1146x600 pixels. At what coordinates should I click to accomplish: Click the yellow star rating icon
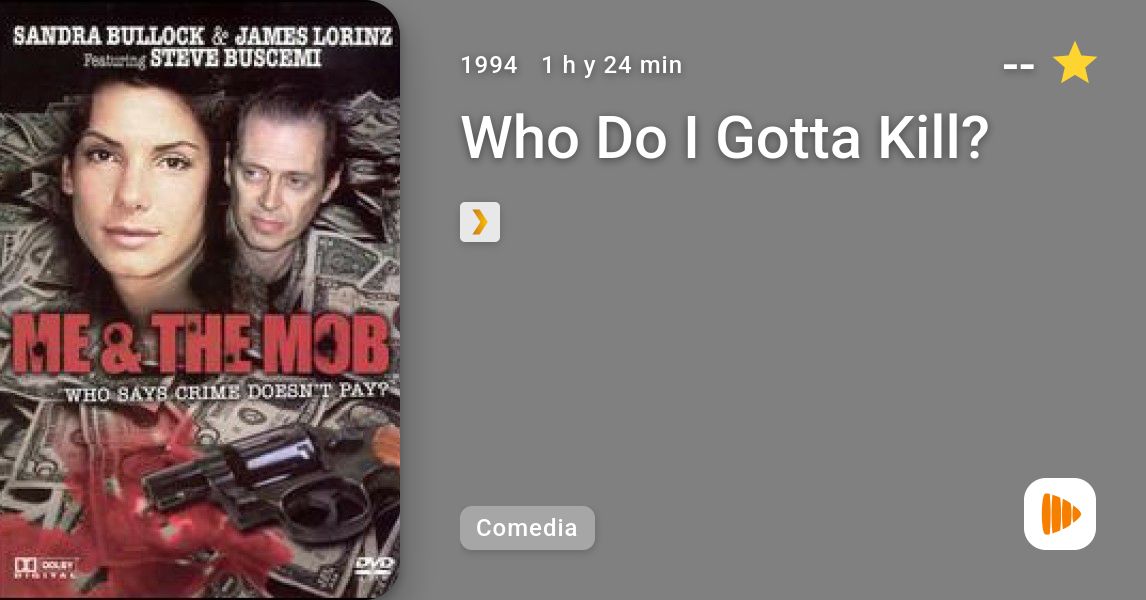[1074, 62]
